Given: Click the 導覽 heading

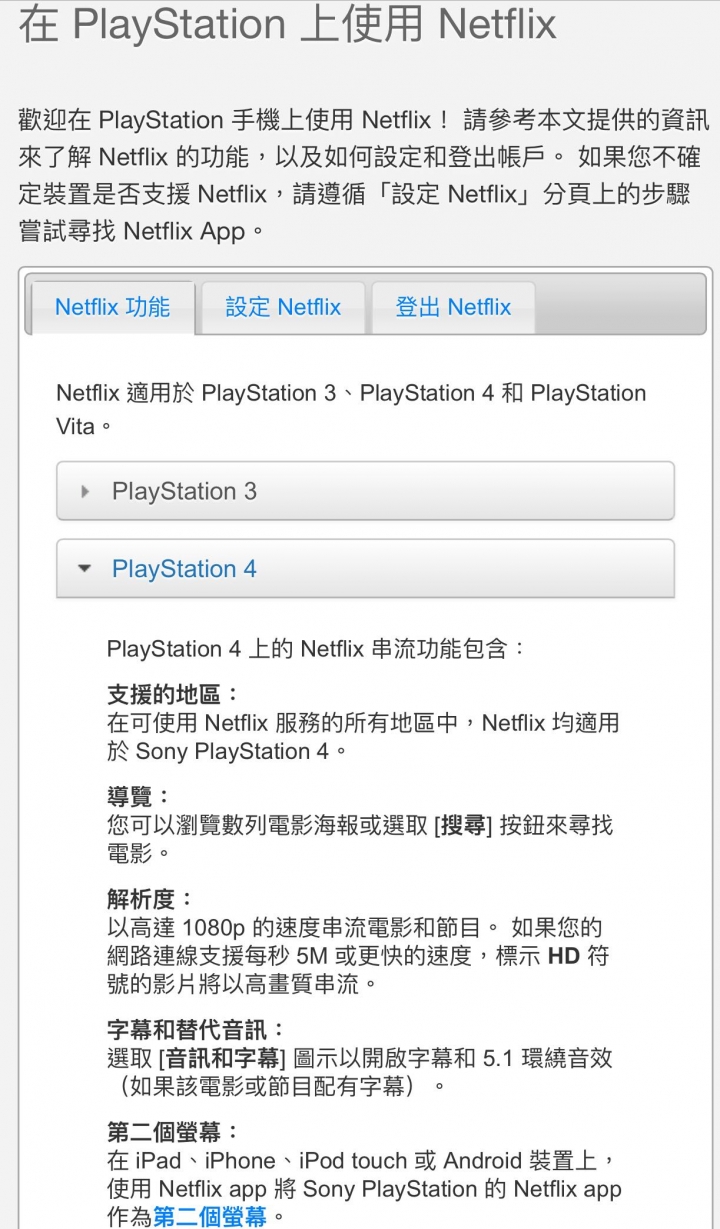Looking at the screenshot, I should (x=139, y=797).
